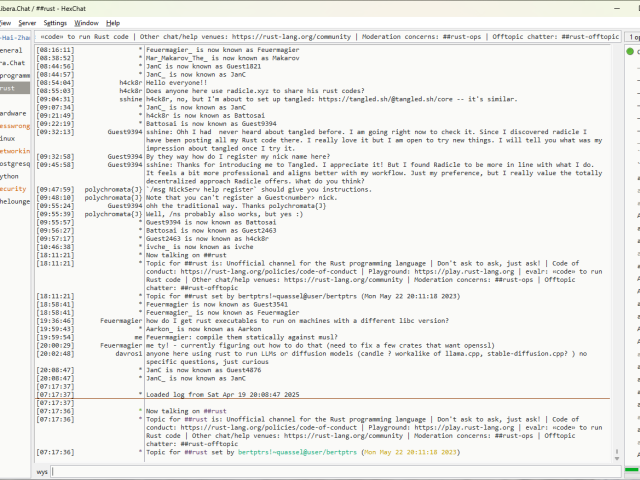Click the ops count label above user list
The height and width of the screenshot is (480, 640).
634,36
